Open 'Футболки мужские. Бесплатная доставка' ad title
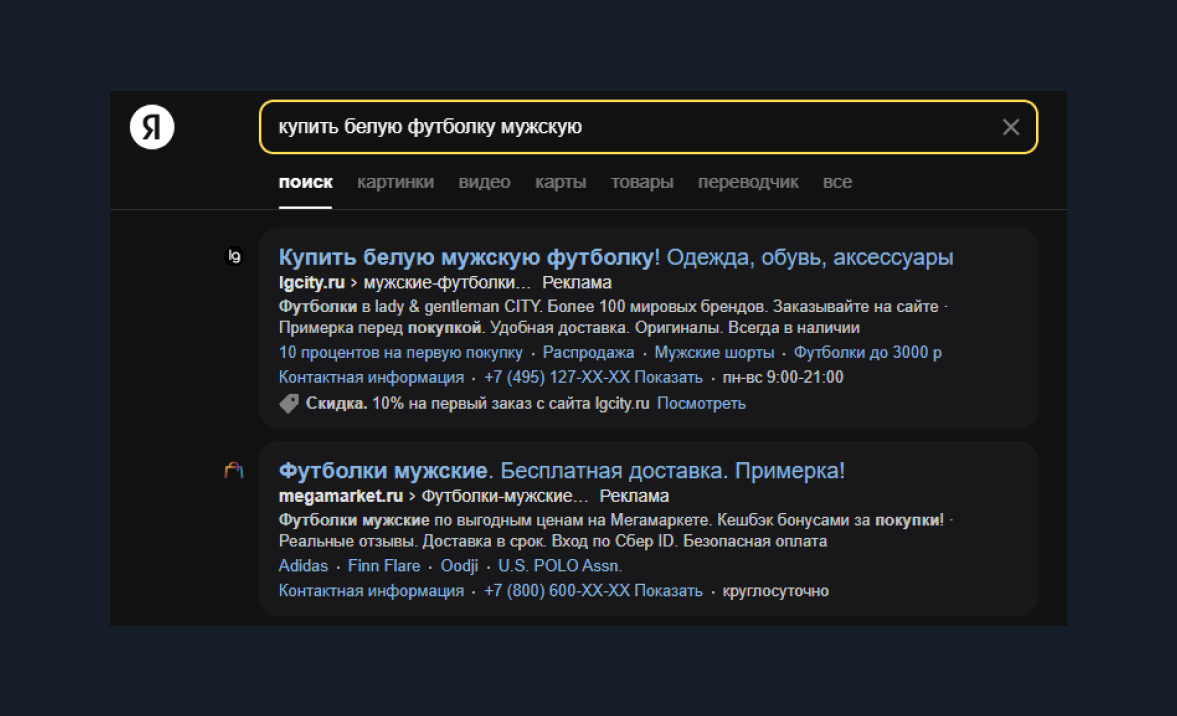 pyautogui.click(x=561, y=471)
